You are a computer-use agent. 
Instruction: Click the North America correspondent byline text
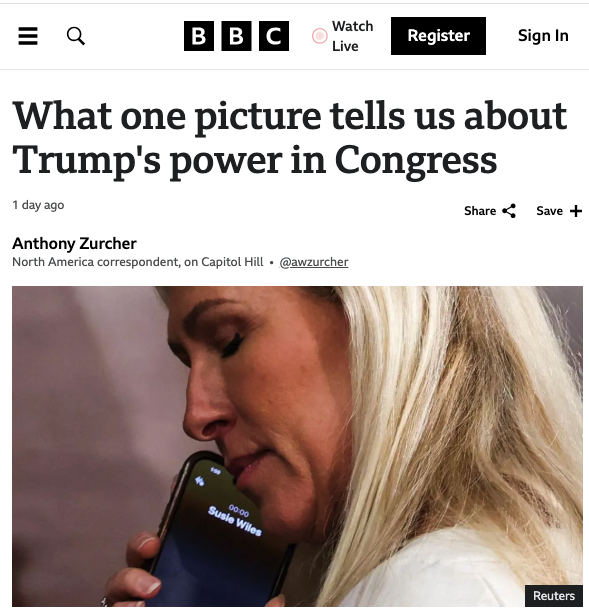(138, 262)
